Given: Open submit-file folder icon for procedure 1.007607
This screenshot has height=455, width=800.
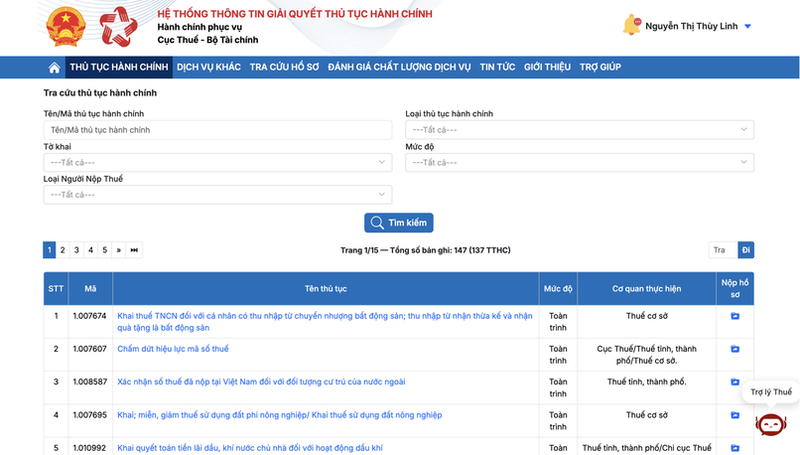Looking at the screenshot, I should click(735, 349).
